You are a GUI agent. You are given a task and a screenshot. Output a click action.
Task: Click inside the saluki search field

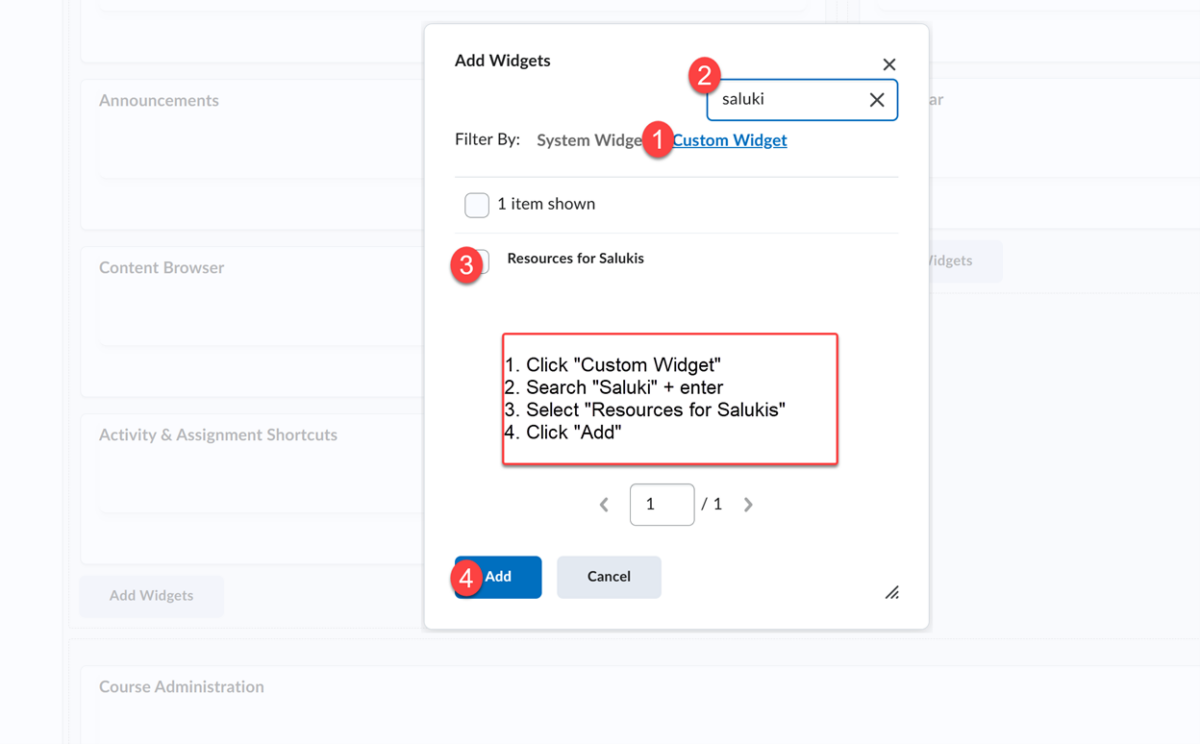click(790, 99)
